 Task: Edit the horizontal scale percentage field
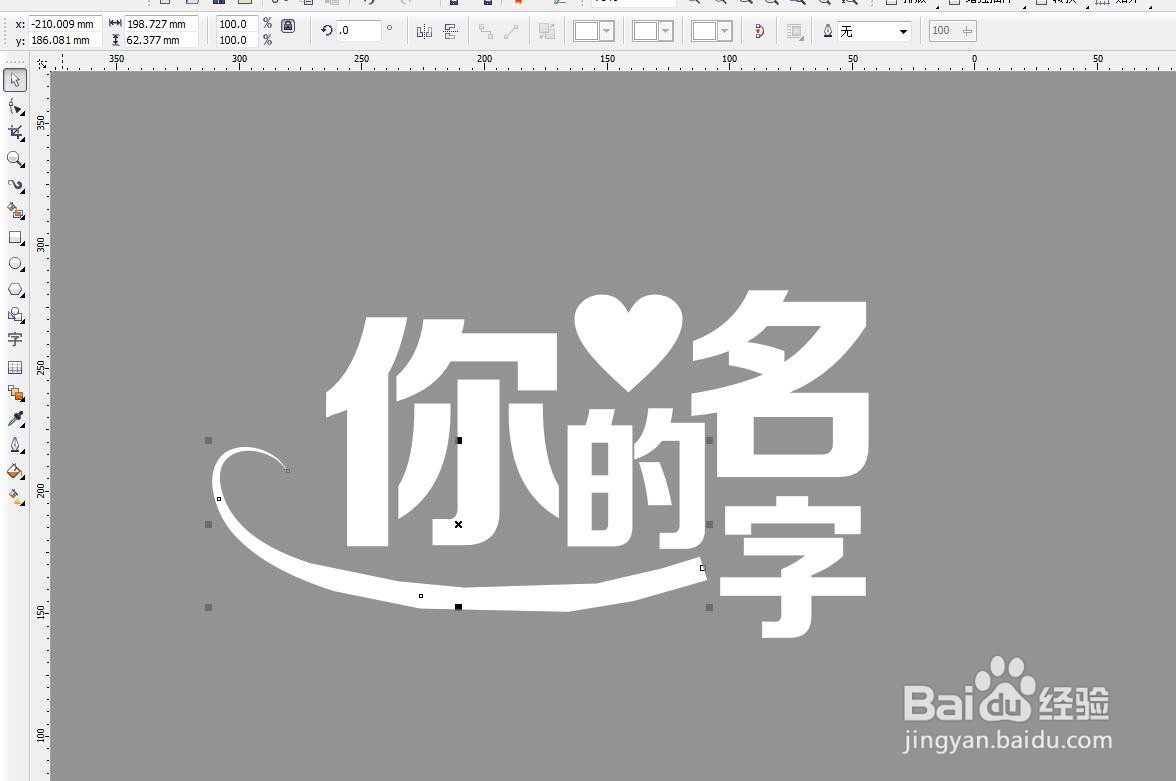pos(236,24)
